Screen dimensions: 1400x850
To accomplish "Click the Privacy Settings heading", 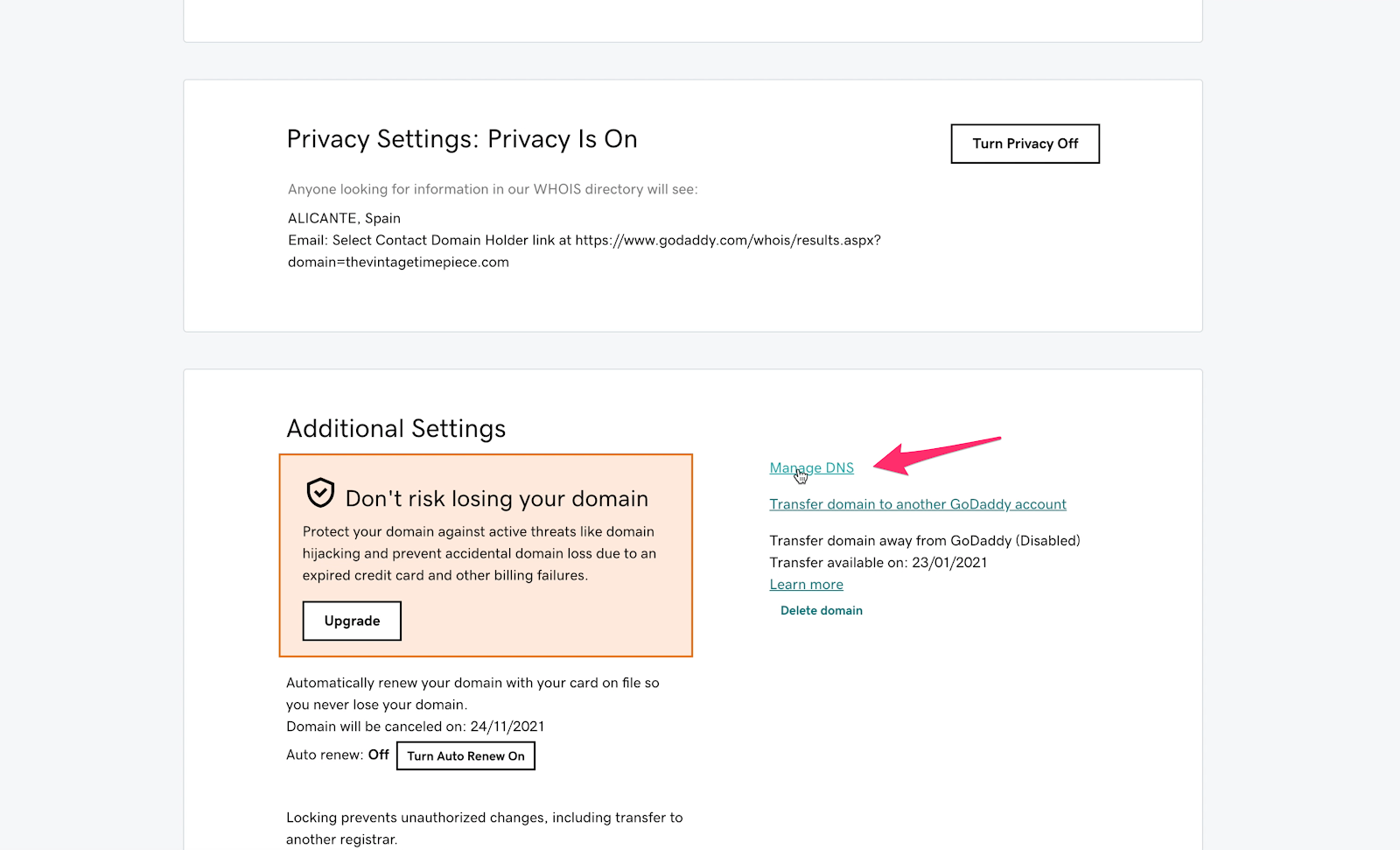I will click(x=462, y=139).
